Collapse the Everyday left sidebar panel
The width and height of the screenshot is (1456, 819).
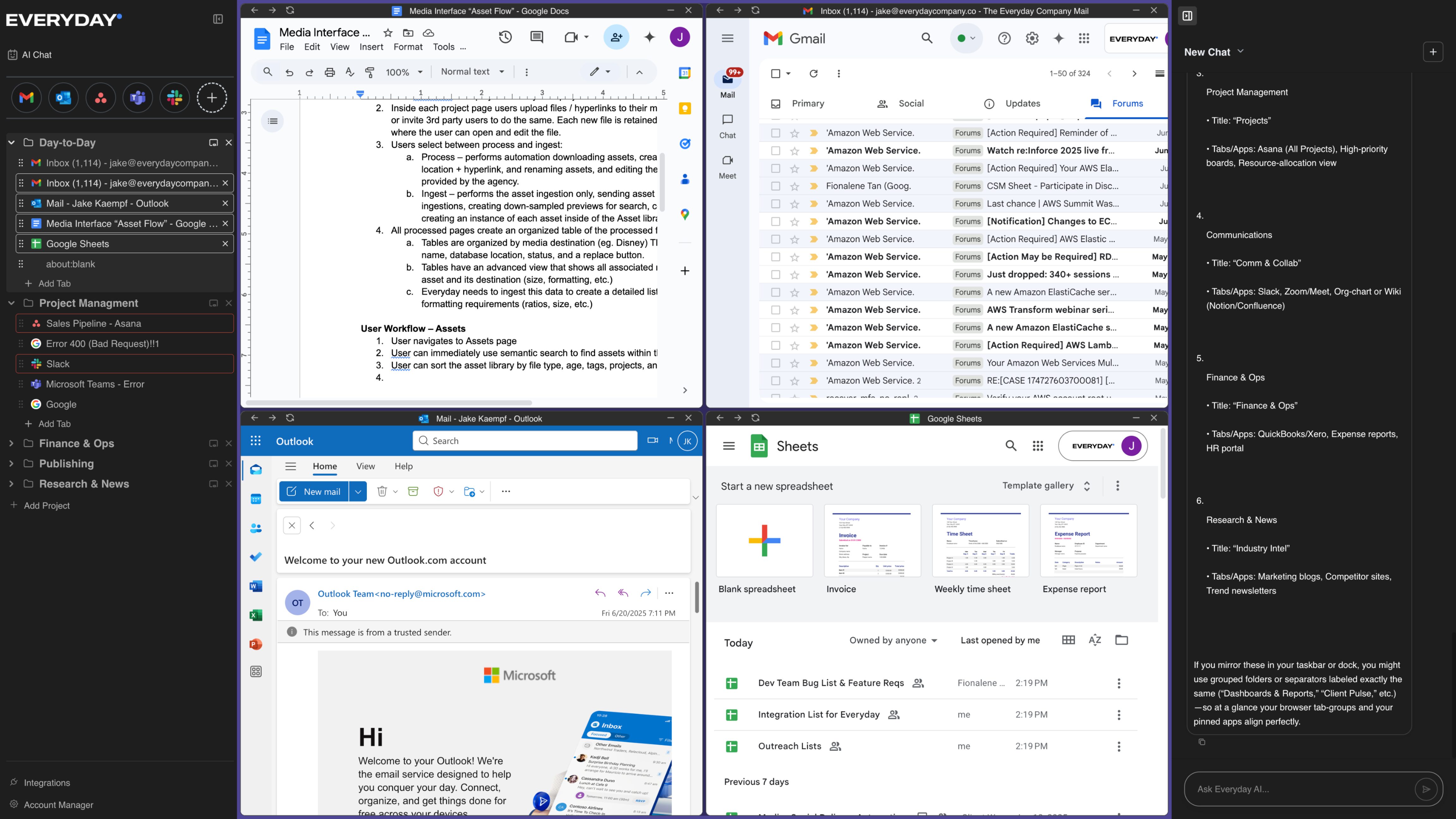point(218,19)
